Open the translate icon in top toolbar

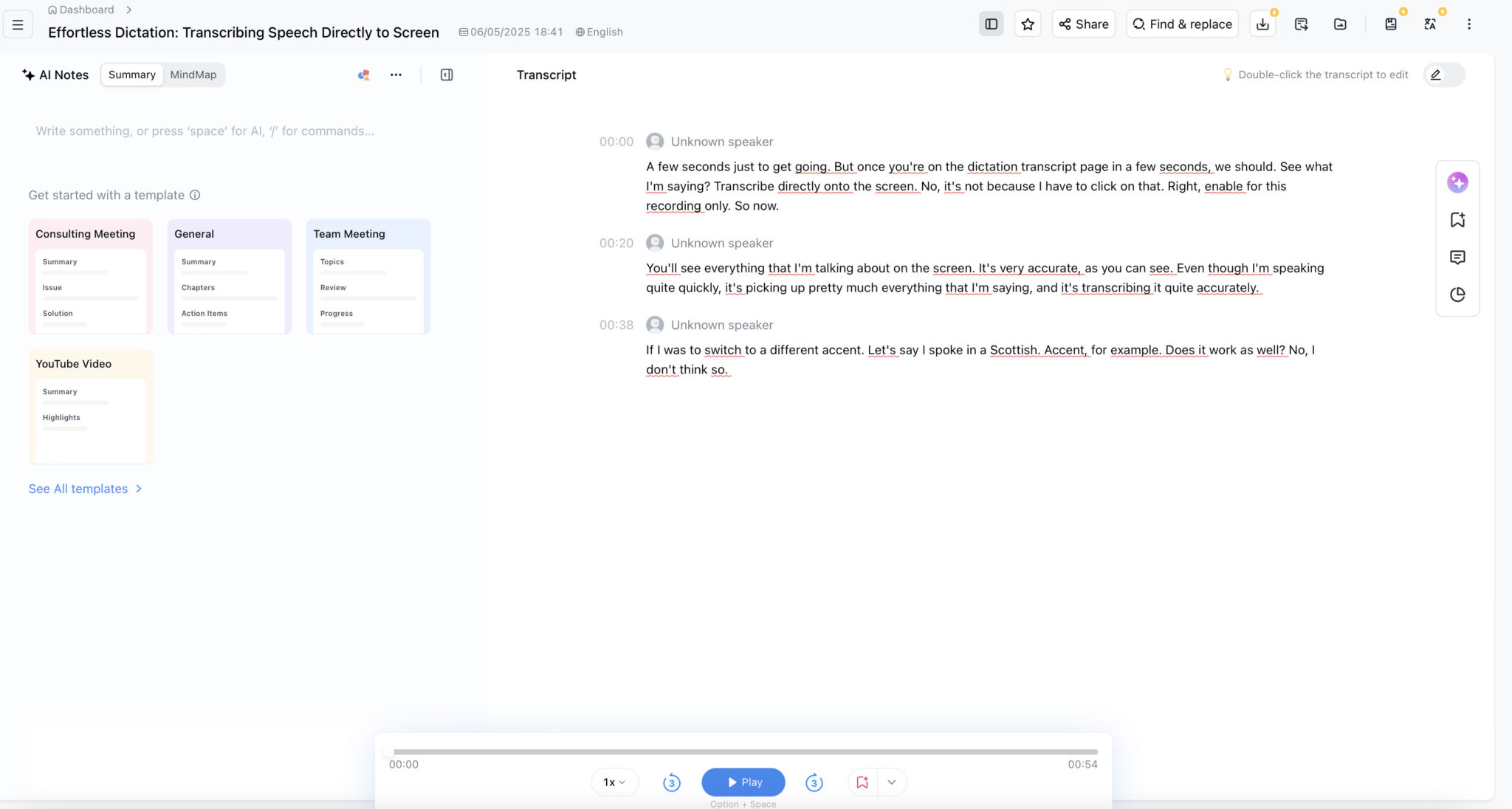[1430, 24]
